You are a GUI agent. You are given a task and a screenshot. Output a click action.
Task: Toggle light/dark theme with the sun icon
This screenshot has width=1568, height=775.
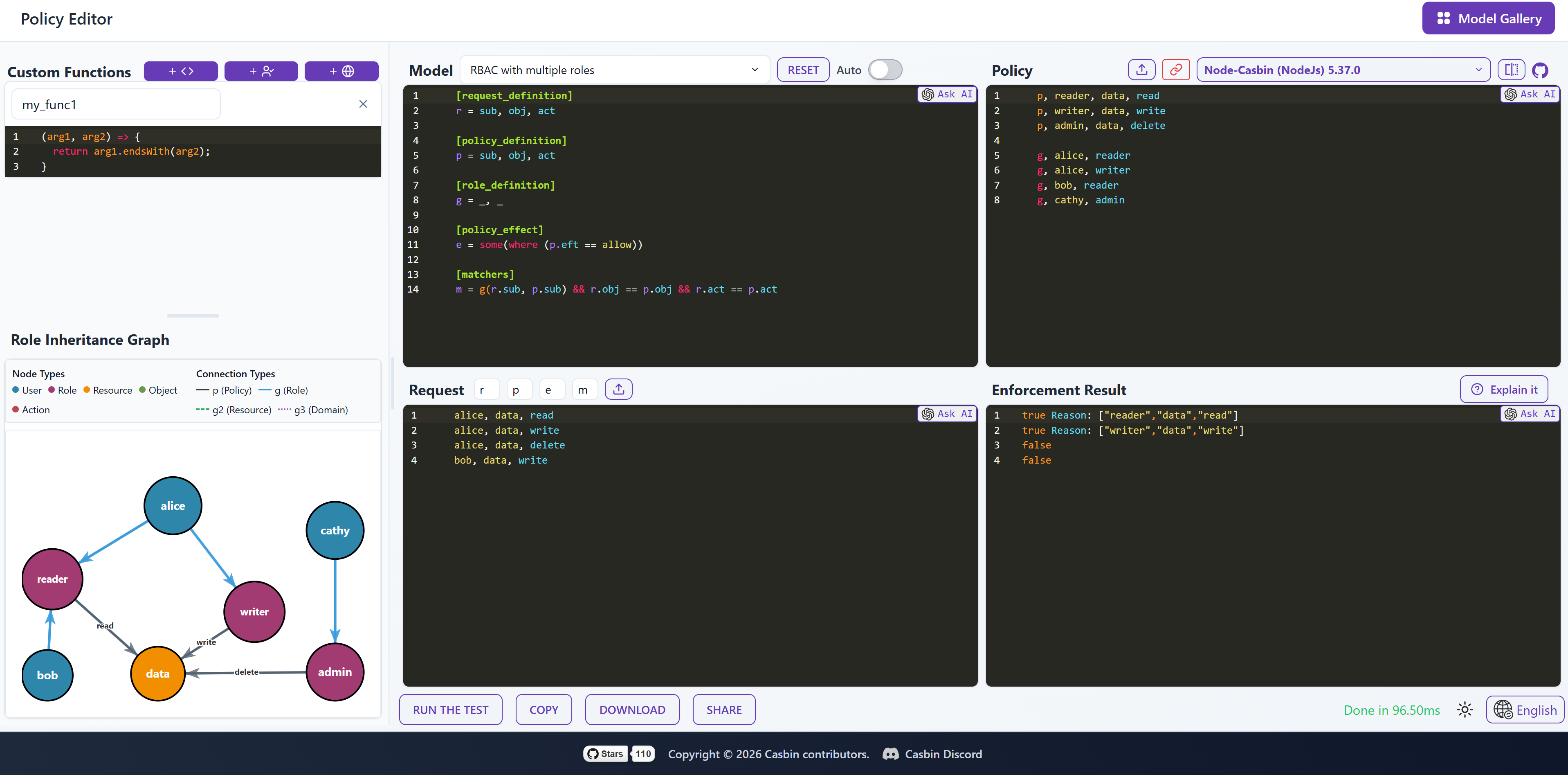click(x=1465, y=709)
